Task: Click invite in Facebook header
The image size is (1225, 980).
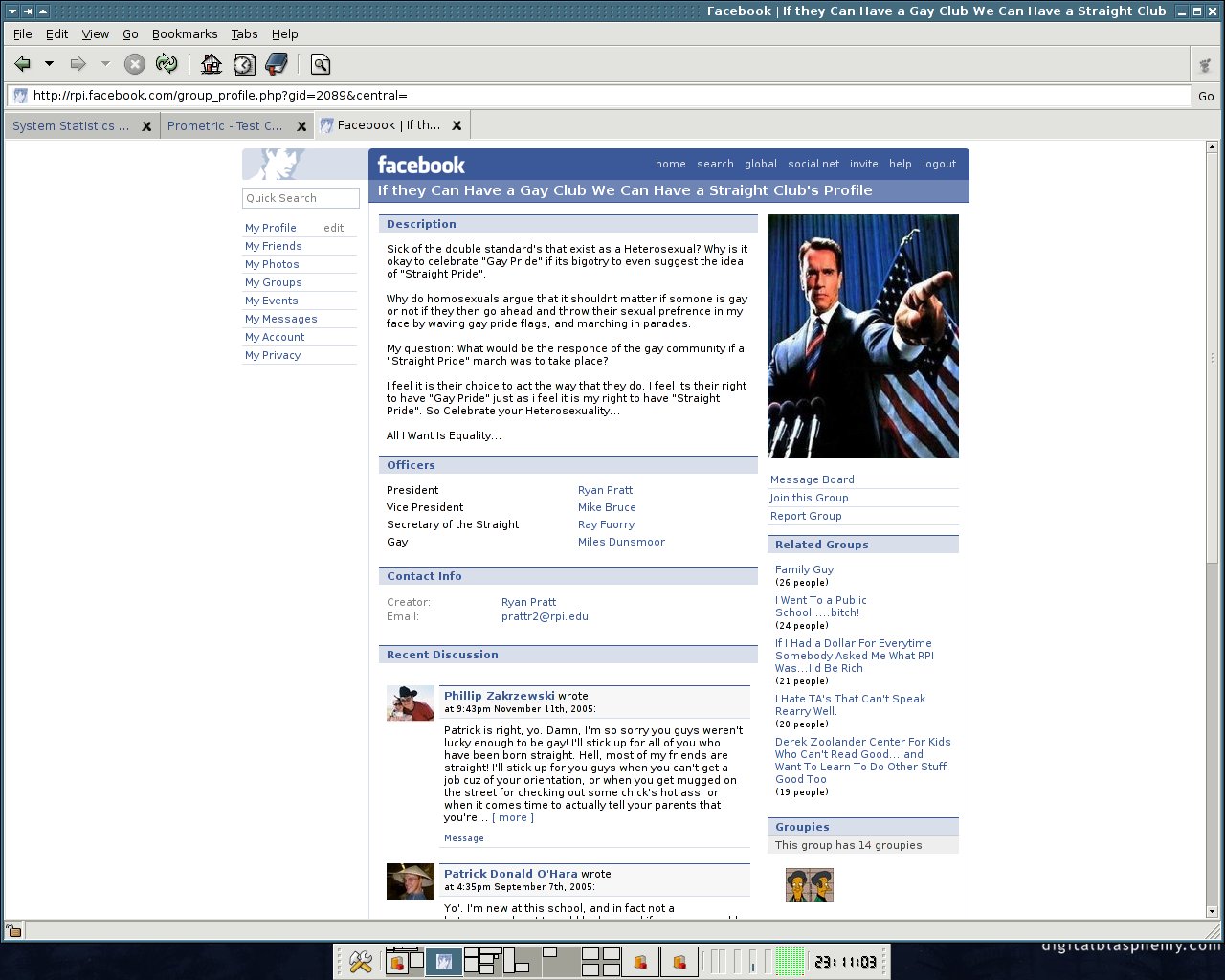Action: point(864,164)
